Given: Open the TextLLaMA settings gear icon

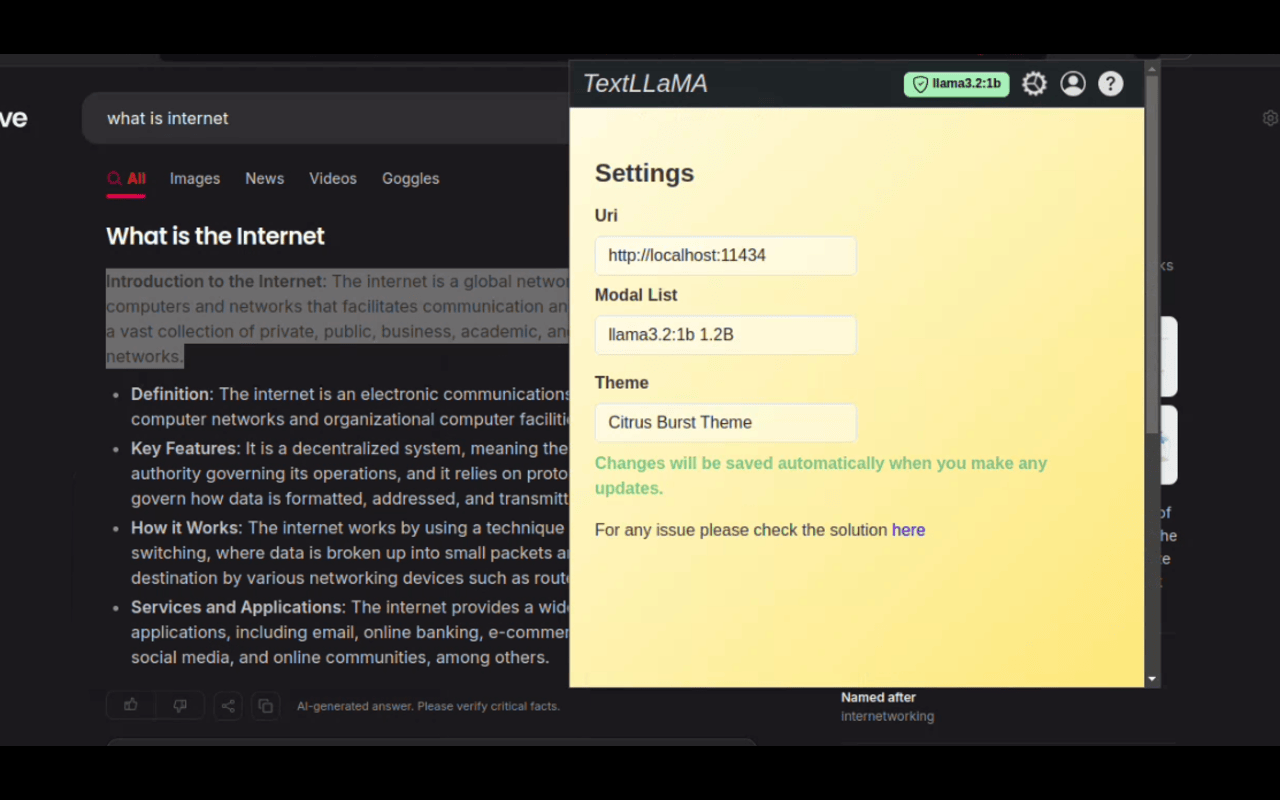Looking at the screenshot, I should [1033, 83].
